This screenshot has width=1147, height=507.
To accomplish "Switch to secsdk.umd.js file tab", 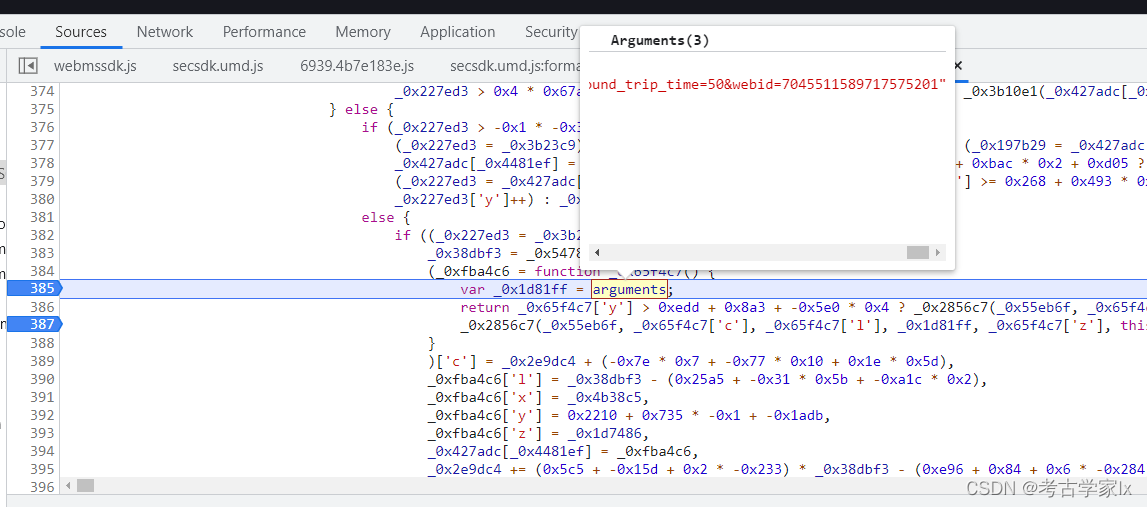I will 218,65.
